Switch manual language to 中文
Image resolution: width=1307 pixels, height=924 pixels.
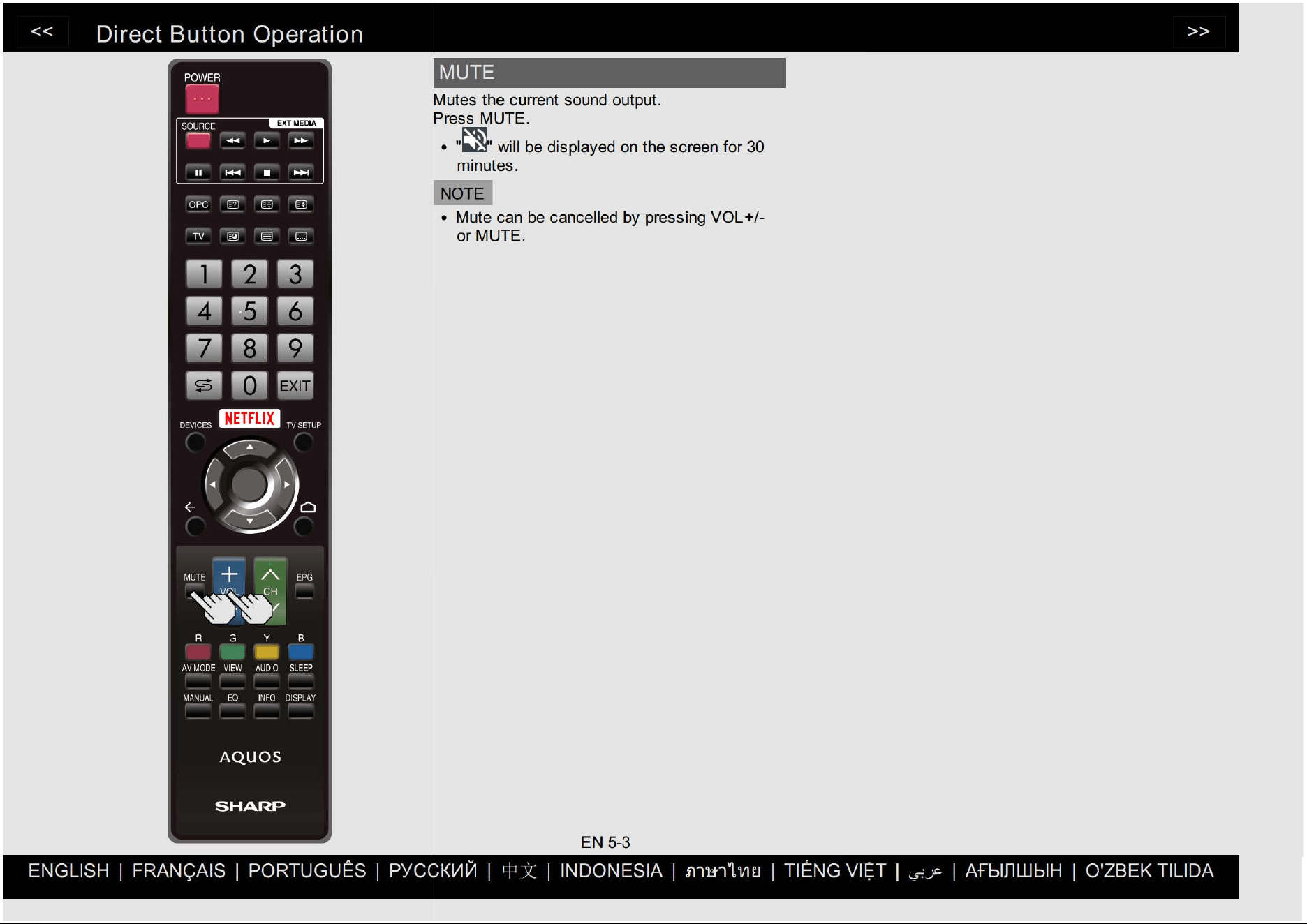point(519,871)
